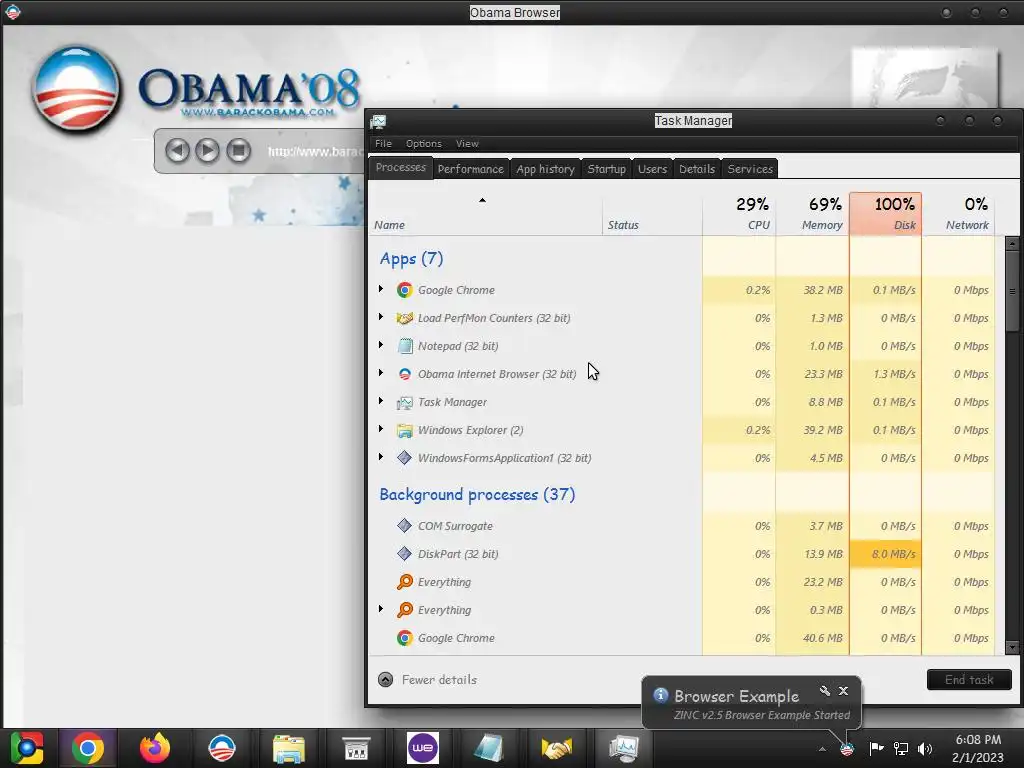Viewport: 1024px width, 768px height.
Task: Click the first Everything magnifier icon
Action: point(404,581)
